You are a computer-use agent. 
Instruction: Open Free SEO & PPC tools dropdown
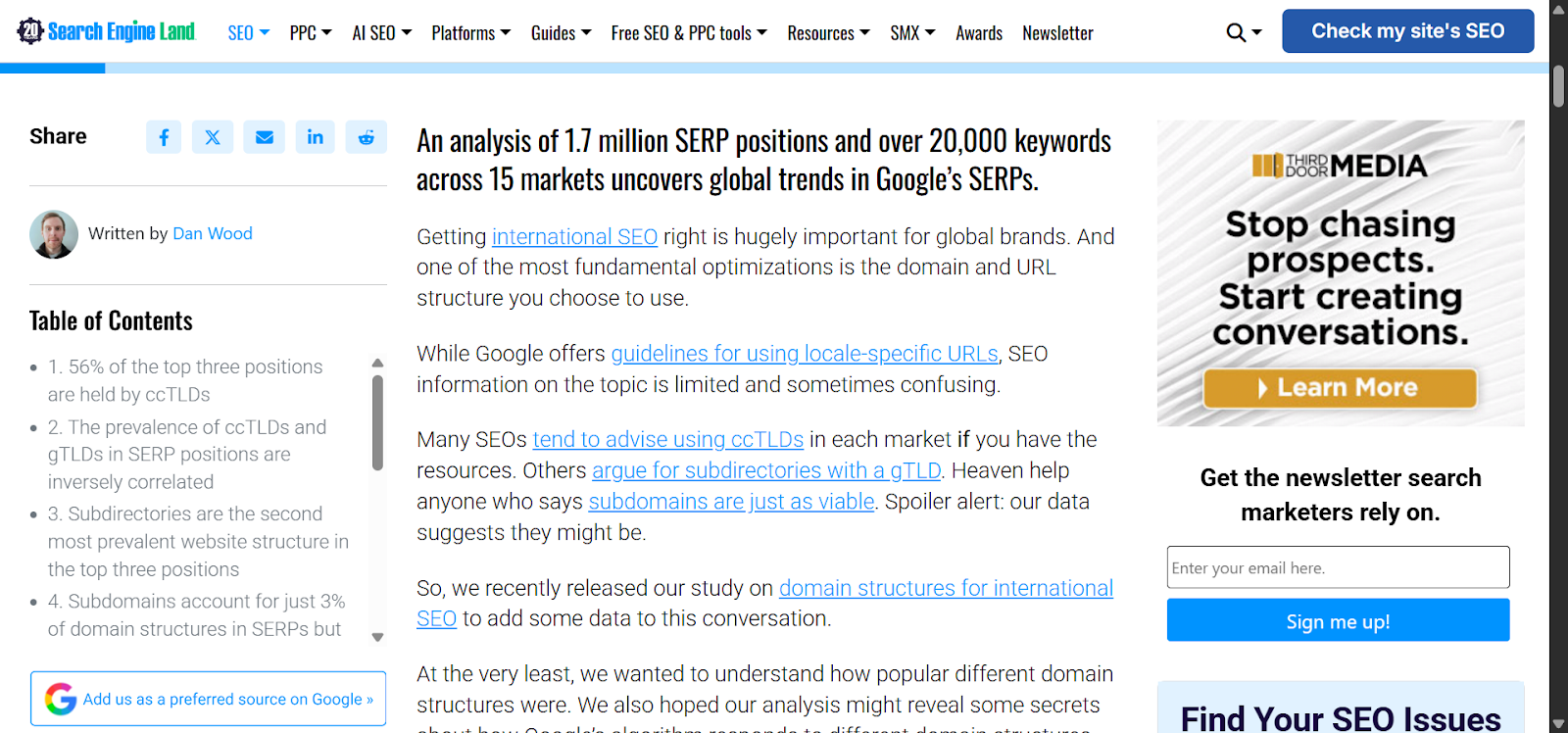[689, 33]
